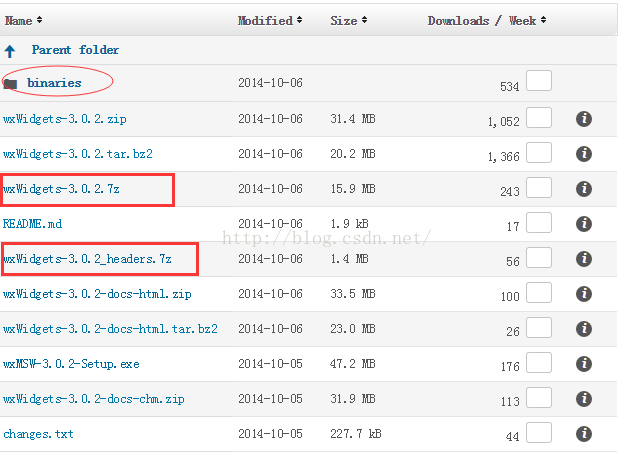
Task: Click downloads stats box for wxWidgets-3.0.2.7z
Action: click(x=539, y=187)
